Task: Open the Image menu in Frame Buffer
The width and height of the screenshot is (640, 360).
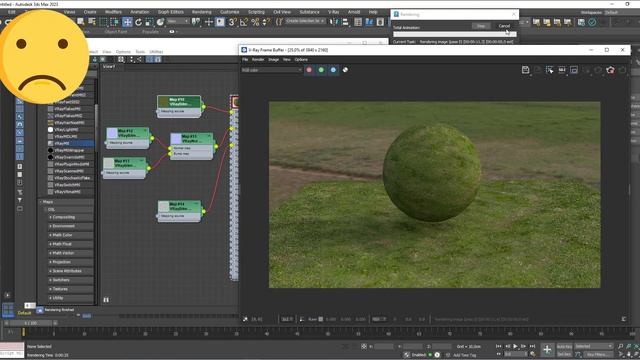Action: tap(273, 60)
